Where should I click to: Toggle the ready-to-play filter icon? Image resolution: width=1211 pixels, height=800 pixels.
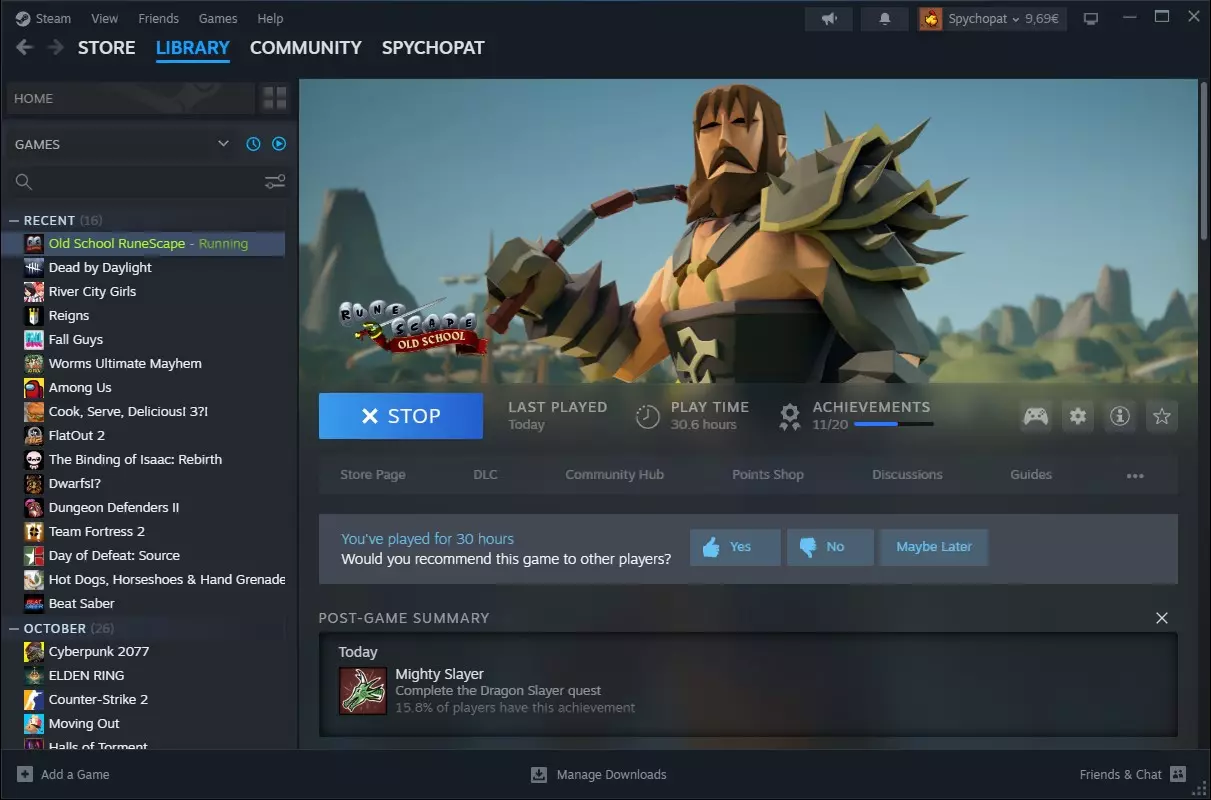pyautogui.click(x=279, y=144)
